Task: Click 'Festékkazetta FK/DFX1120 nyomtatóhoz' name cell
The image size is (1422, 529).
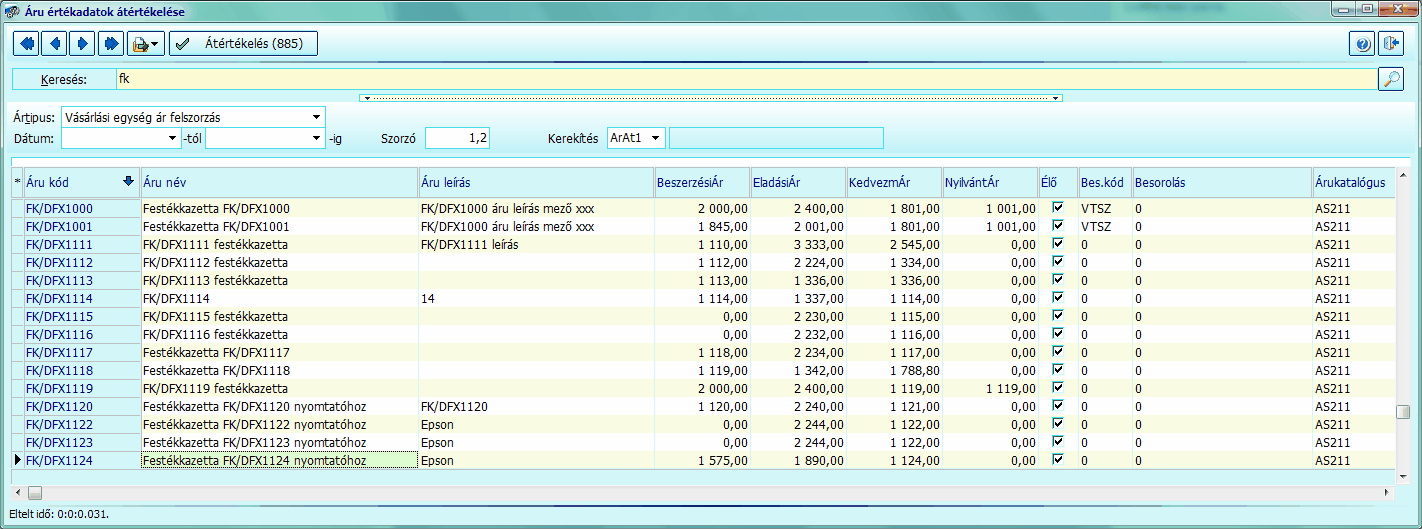Action: 279,406
